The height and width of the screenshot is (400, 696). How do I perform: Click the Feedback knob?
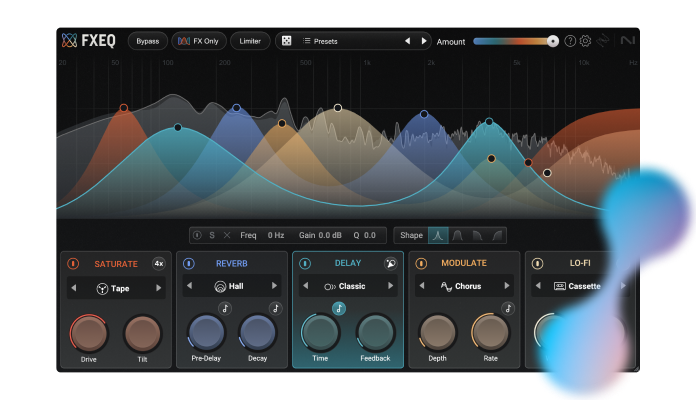pyautogui.click(x=376, y=333)
